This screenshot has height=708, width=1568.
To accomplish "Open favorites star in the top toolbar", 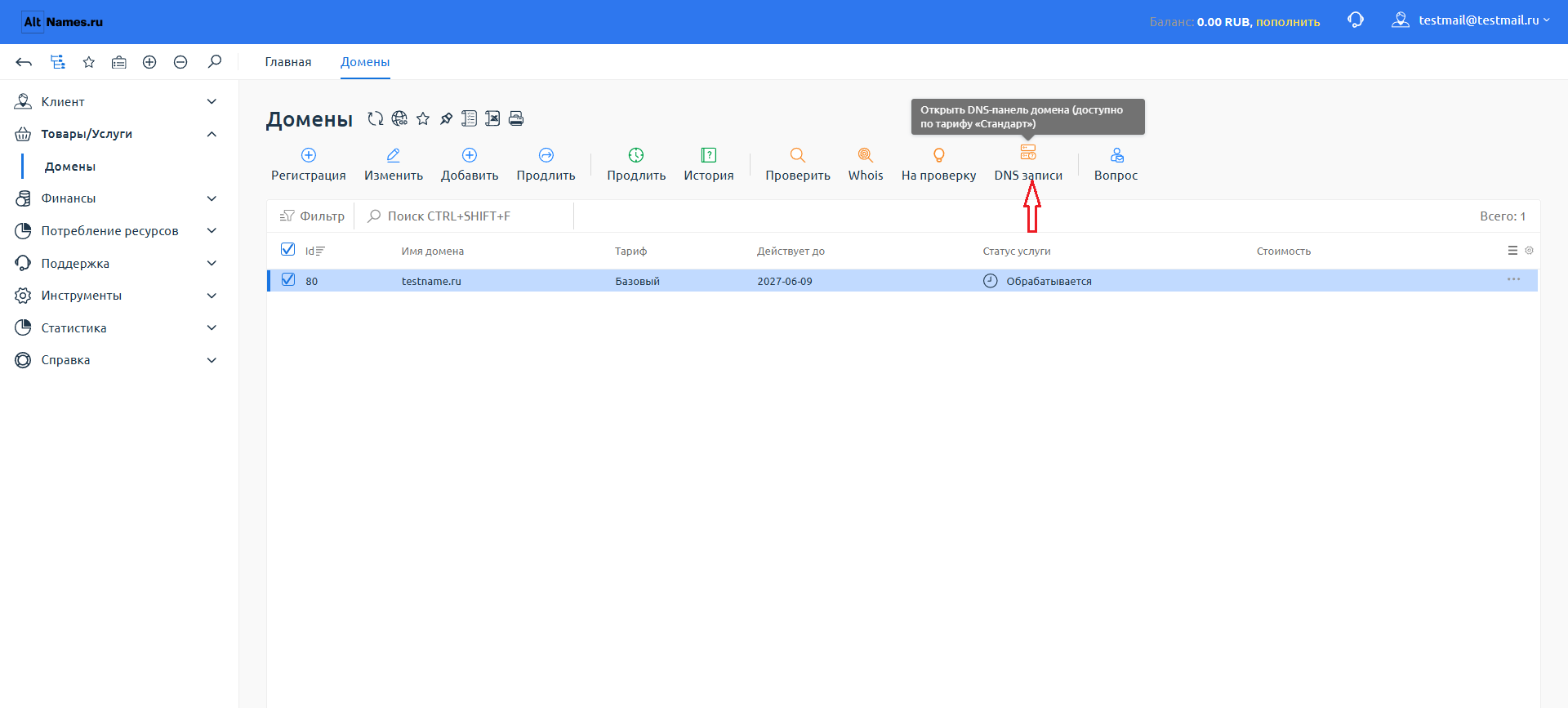I will [88, 62].
